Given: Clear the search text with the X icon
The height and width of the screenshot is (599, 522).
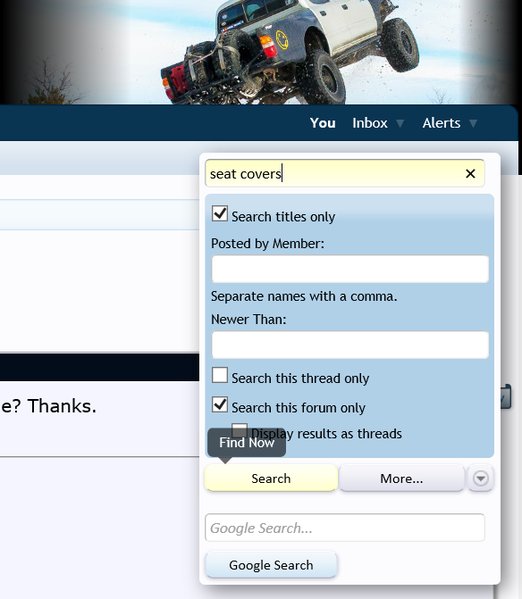Looking at the screenshot, I should coord(470,174).
